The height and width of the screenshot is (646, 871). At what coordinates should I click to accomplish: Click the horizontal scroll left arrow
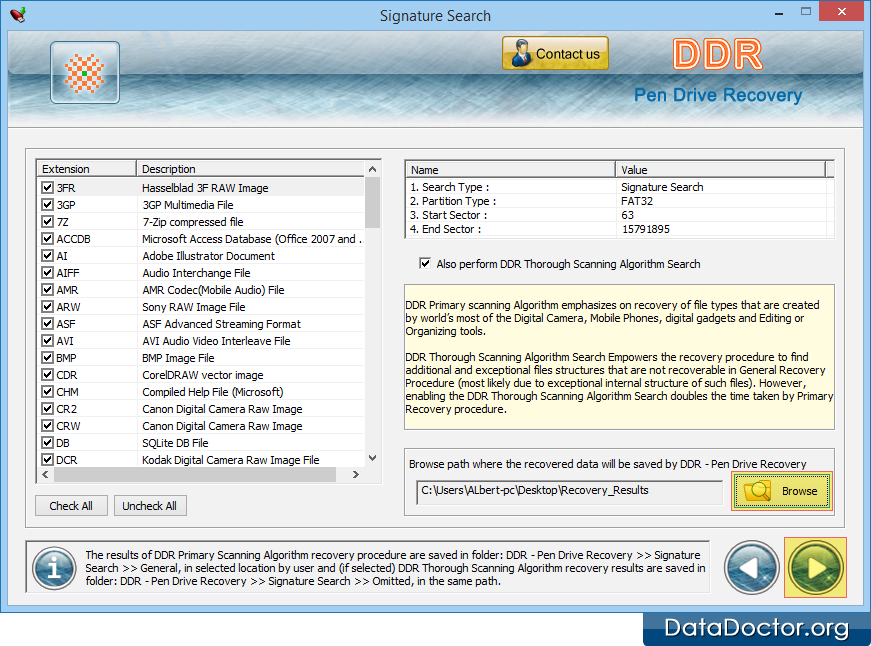point(45,474)
